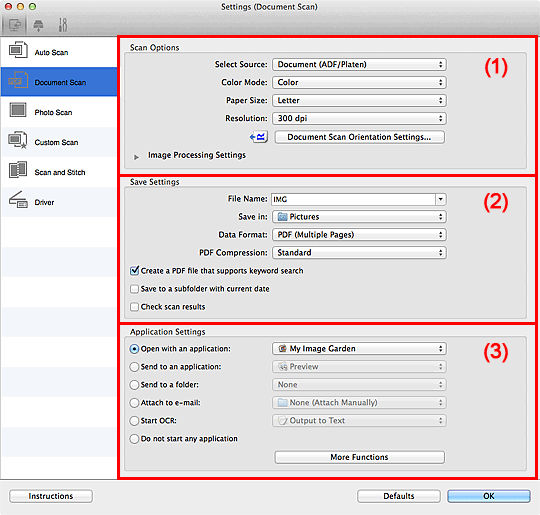Toggle Create a PDF file that supports keyword search
Image resolution: width=540 pixels, height=515 pixels.
click(134, 270)
